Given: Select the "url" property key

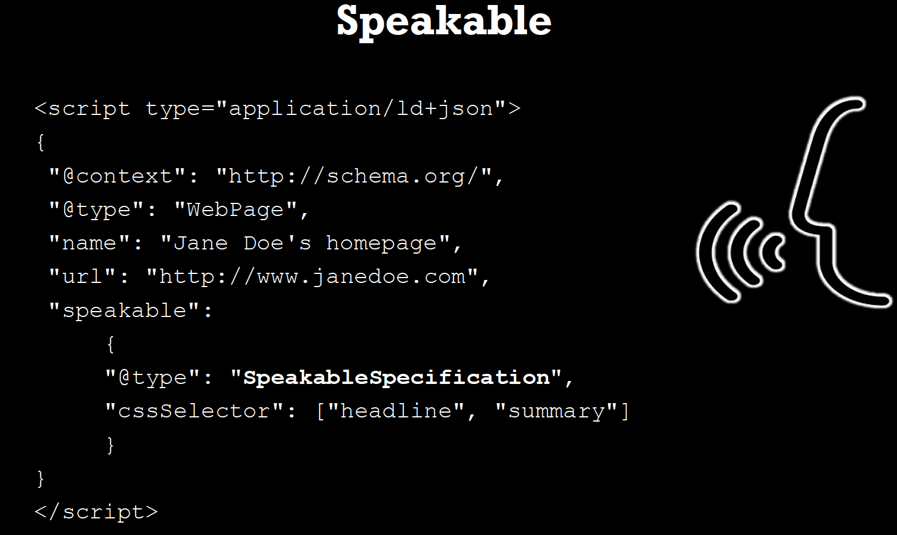Looking at the screenshot, I should [x=82, y=276].
